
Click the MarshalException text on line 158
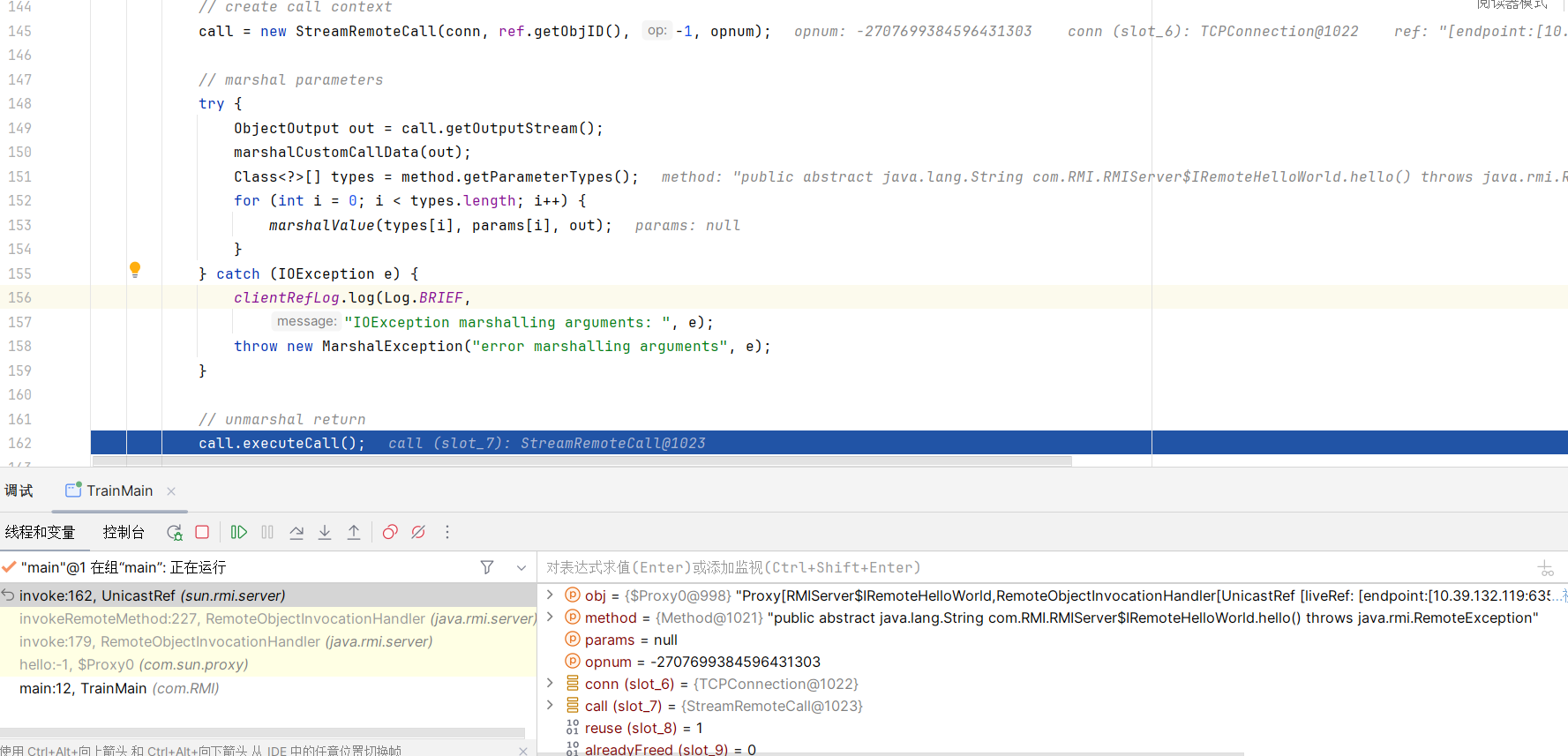pos(392,346)
